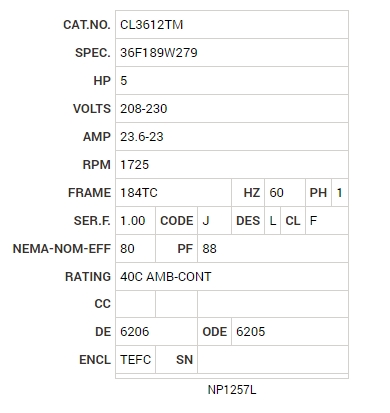Select the NEMA-NOM-EFF value 80
The width and height of the screenshot is (390, 413).
(127, 249)
